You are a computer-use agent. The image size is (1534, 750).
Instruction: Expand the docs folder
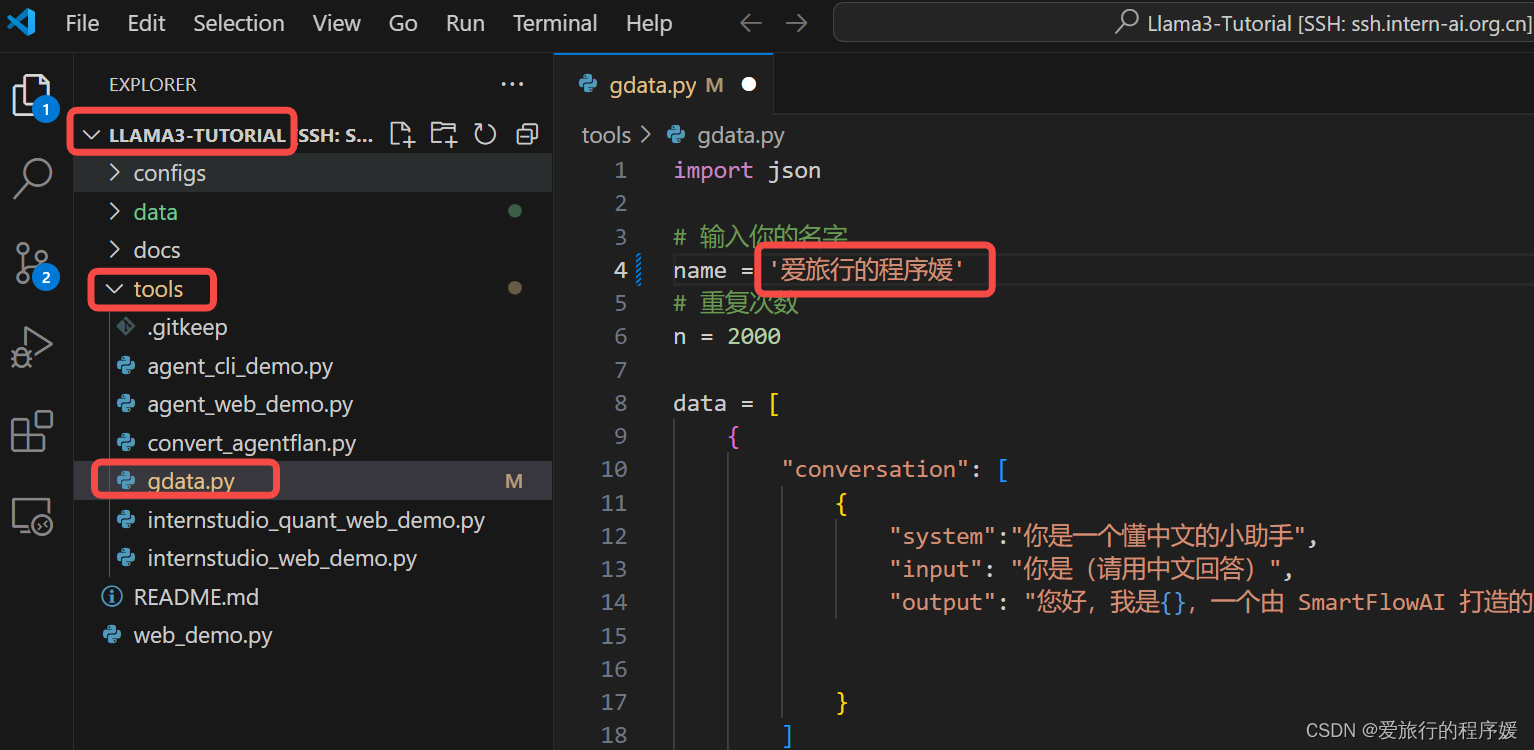(114, 250)
